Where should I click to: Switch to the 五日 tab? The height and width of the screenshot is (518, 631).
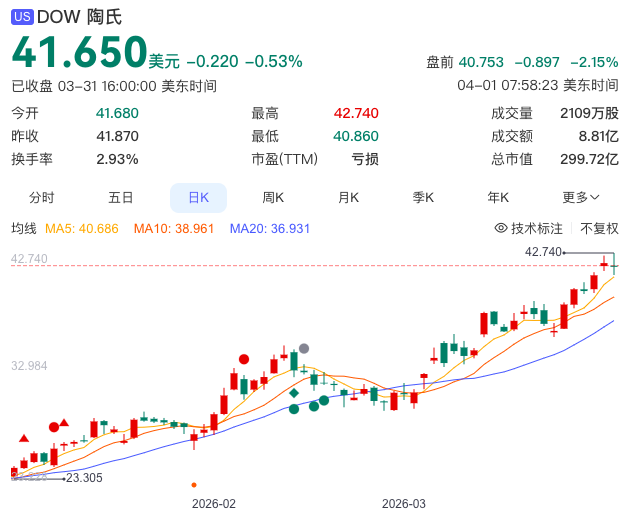pos(121,198)
